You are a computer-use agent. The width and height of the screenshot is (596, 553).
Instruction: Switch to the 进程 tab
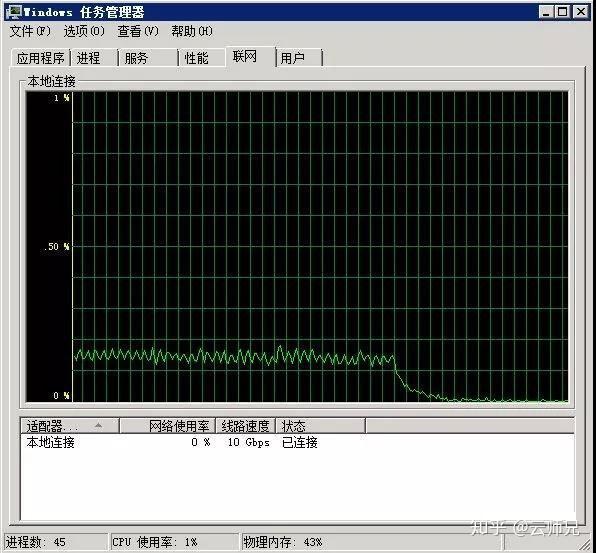tap(94, 58)
